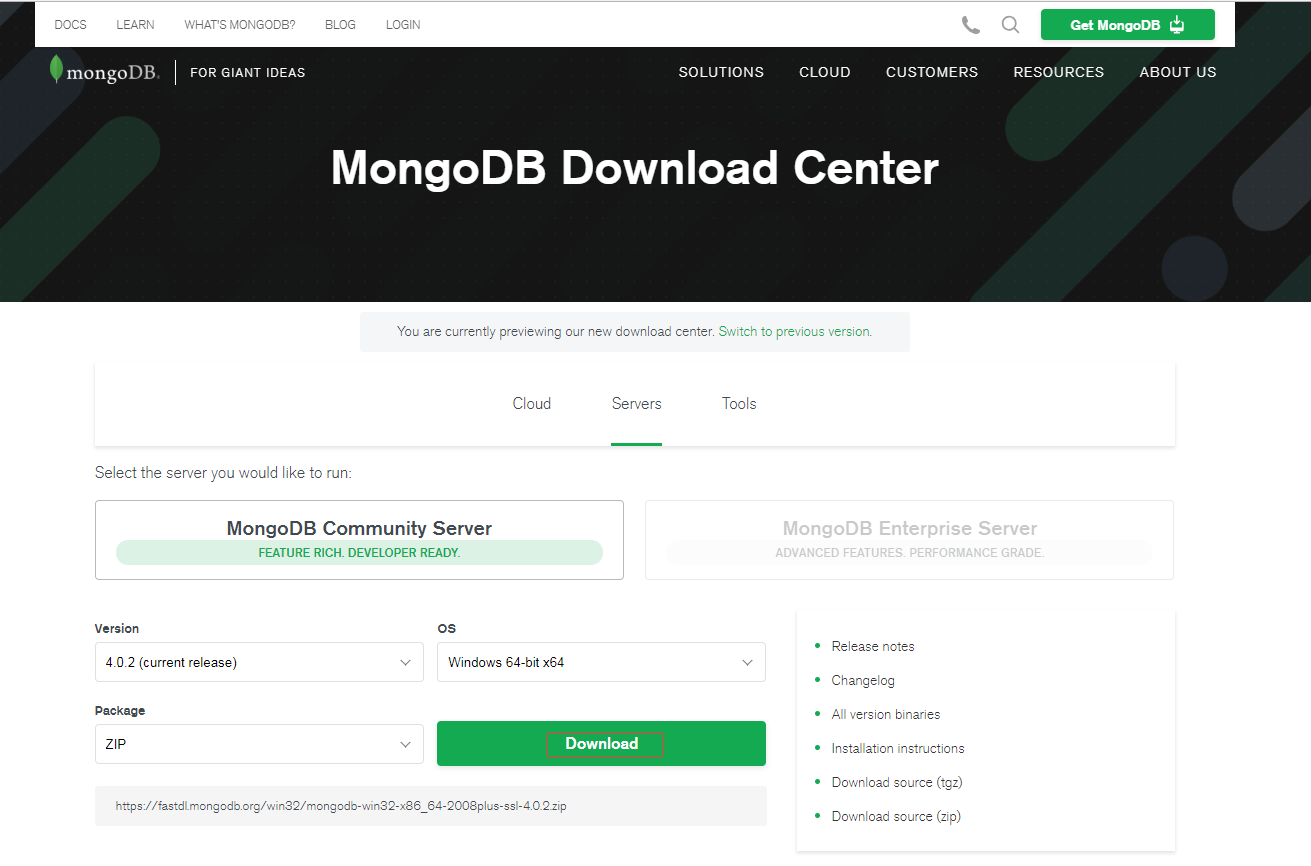
Task: Click Download source (tgz) link
Action: click(897, 782)
